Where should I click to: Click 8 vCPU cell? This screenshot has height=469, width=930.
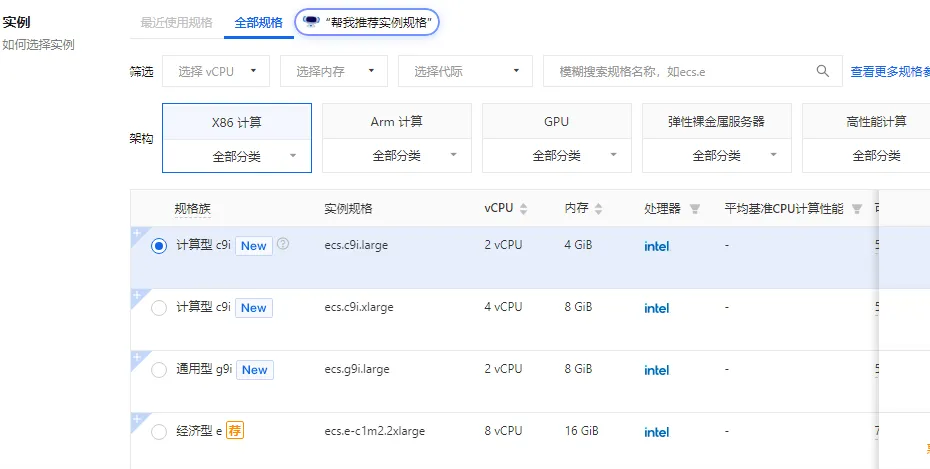504,431
